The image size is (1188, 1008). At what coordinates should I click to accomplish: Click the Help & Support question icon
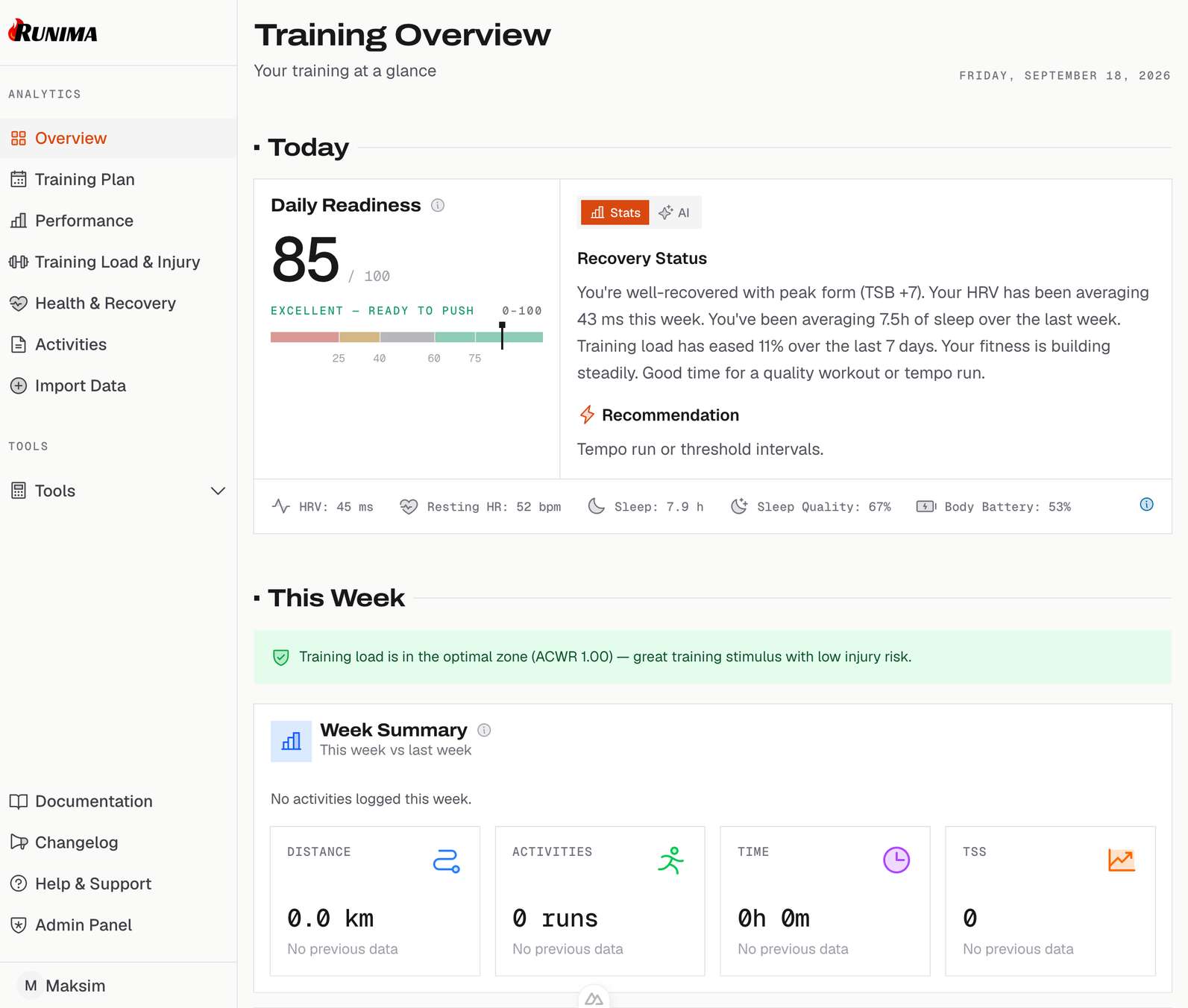click(x=19, y=883)
